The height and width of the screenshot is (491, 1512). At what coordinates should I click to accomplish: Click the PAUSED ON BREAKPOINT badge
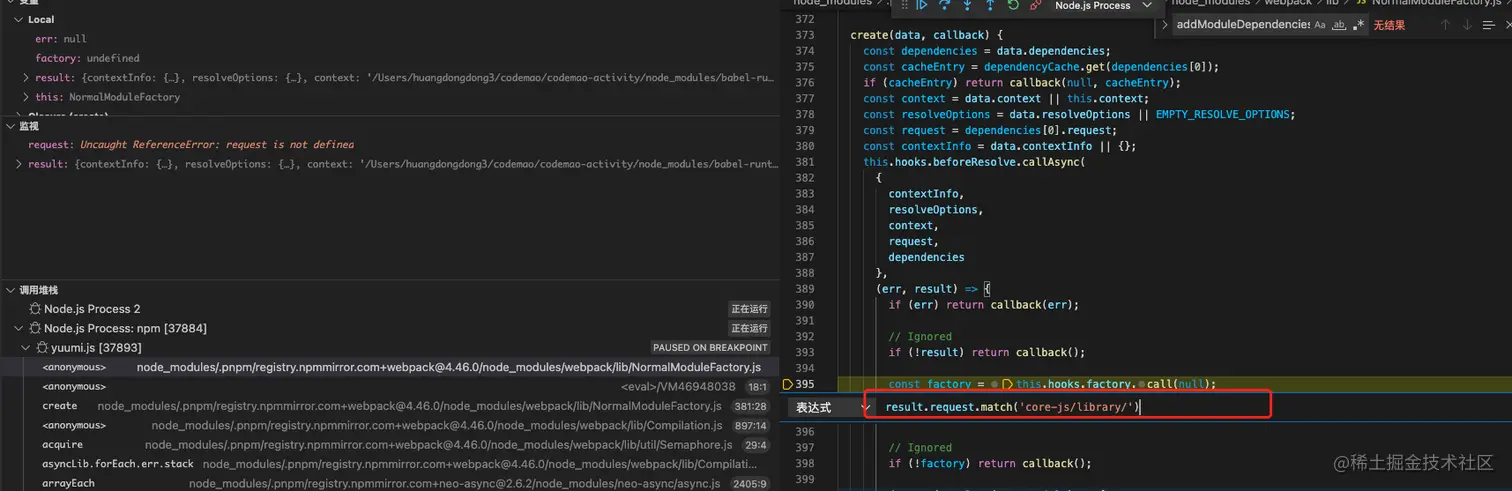coord(710,348)
